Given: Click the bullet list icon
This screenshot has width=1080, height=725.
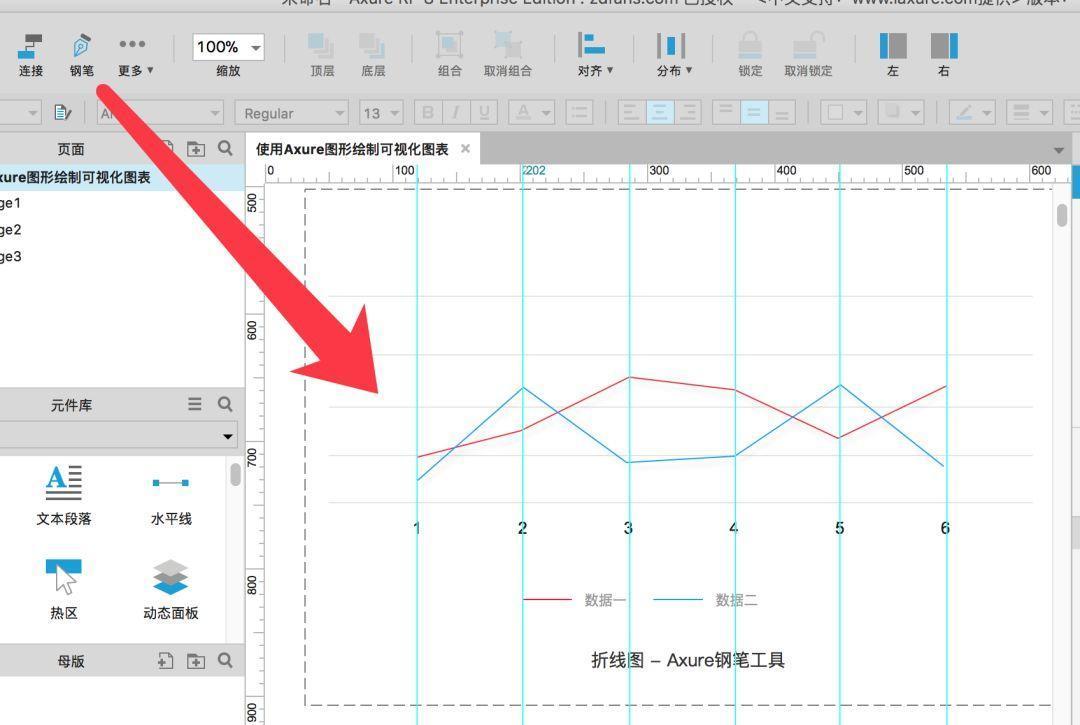Looking at the screenshot, I should [x=579, y=113].
